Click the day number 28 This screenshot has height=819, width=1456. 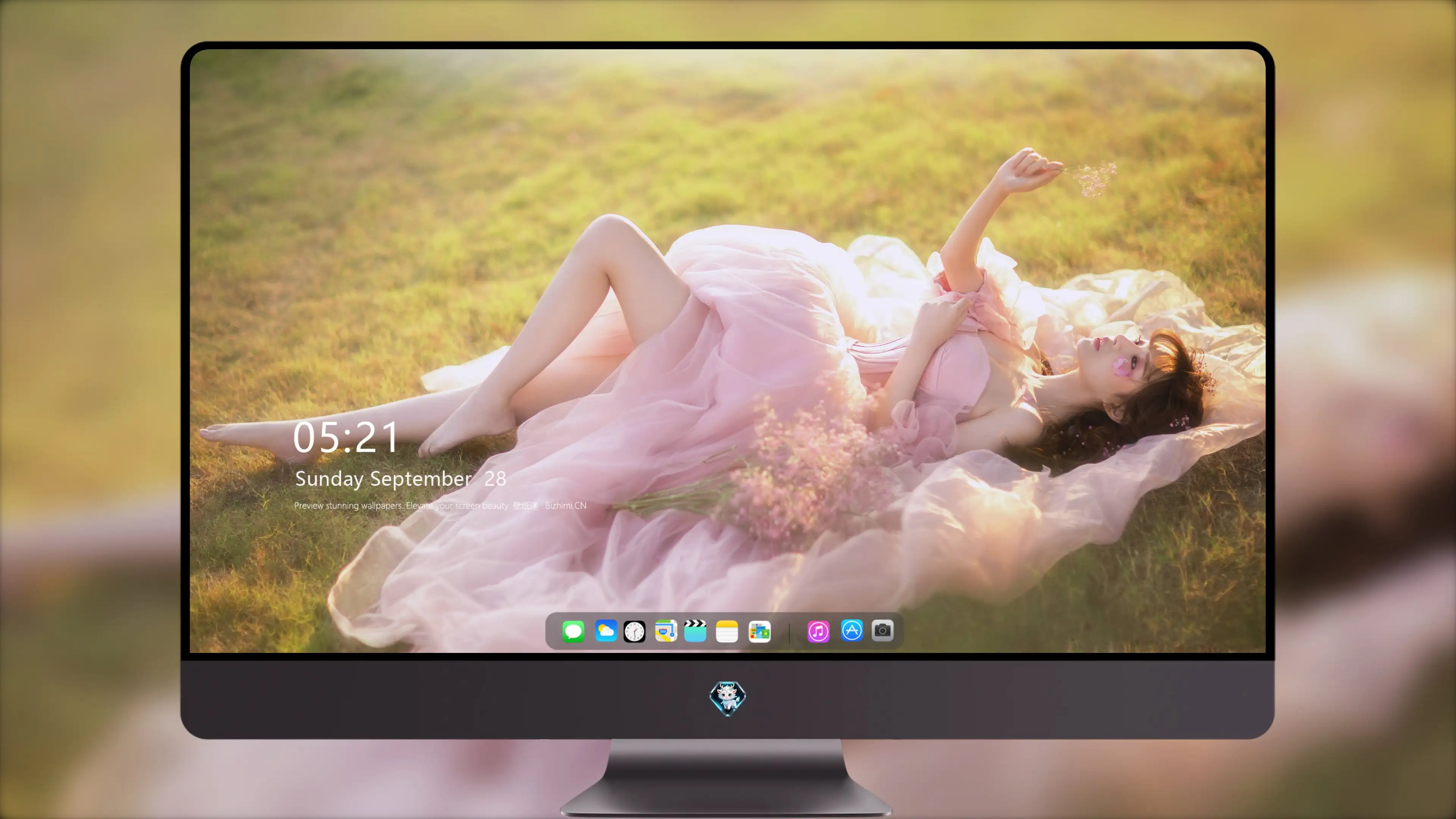[495, 479]
